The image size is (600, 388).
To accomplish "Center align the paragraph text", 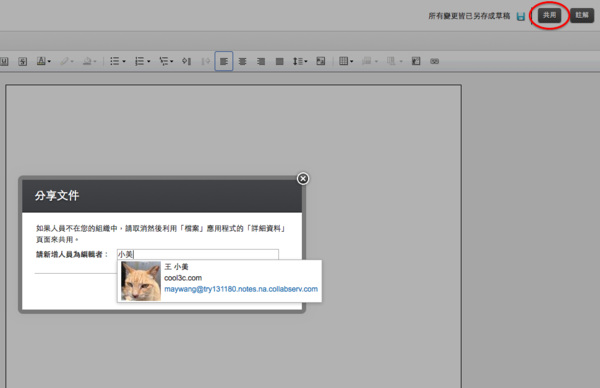I will click(242, 61).
